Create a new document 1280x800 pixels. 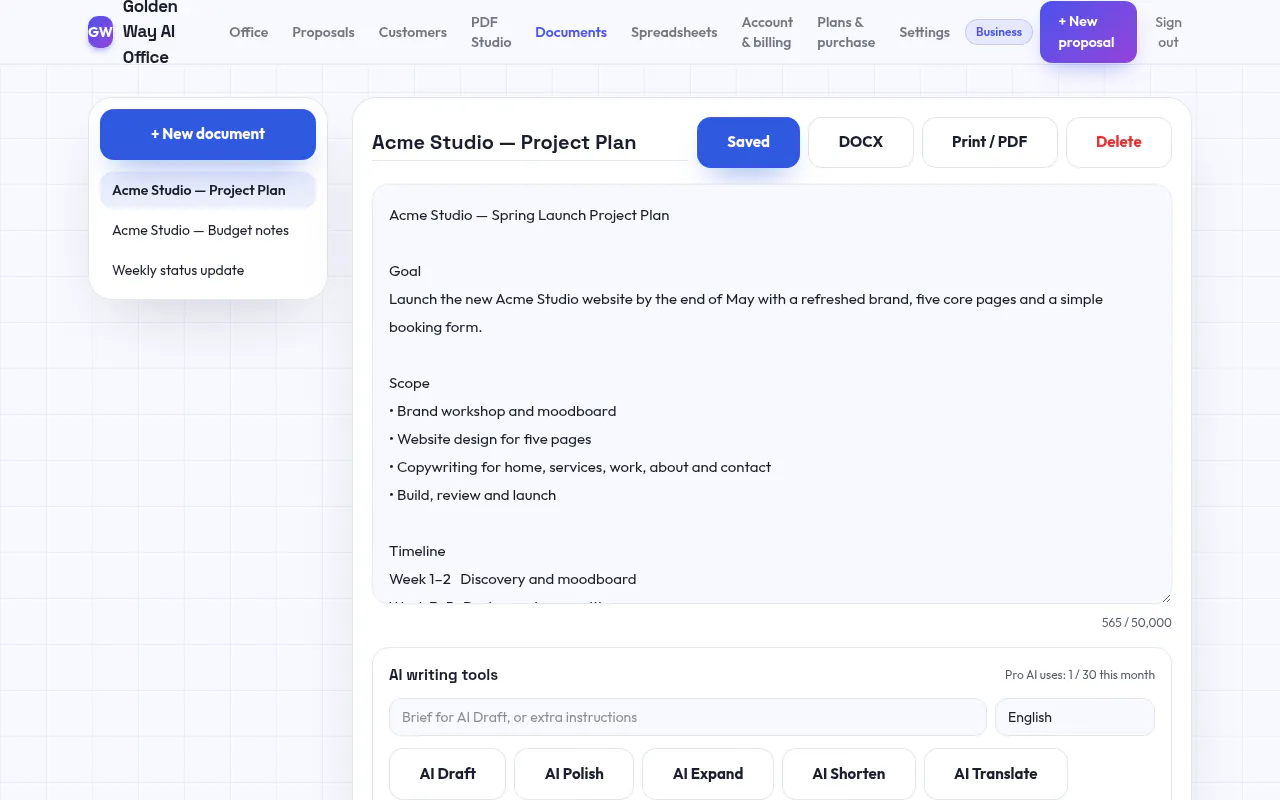(208, 134)
